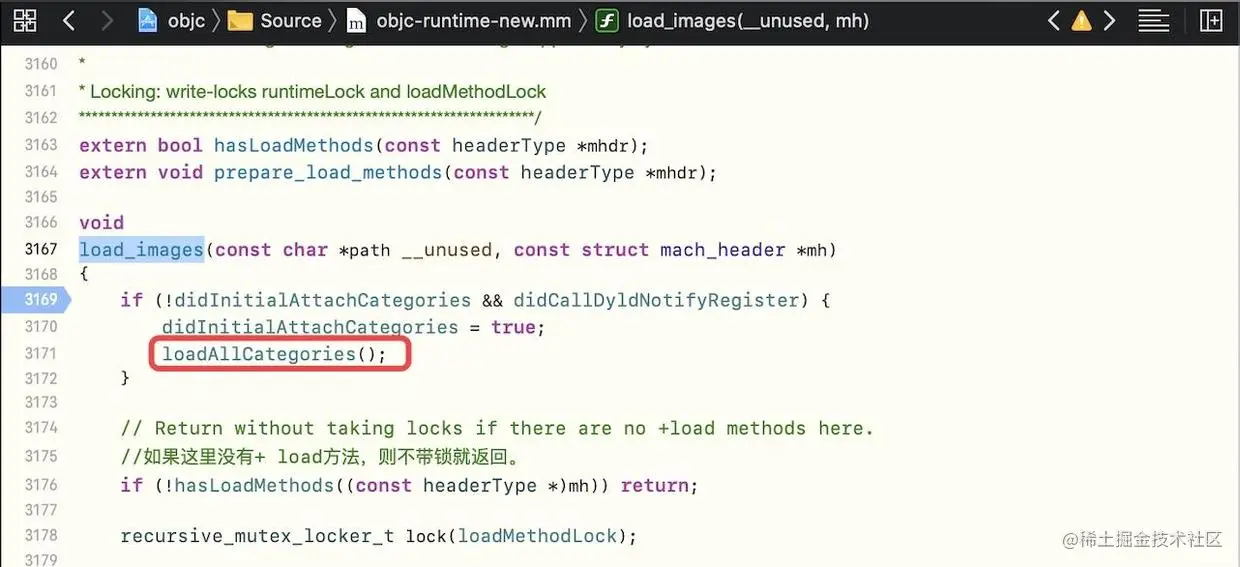The image size is (1240, 567).
Task: Click the objc-runtime-new.mm file icon
Action: [x=356, y=21]
